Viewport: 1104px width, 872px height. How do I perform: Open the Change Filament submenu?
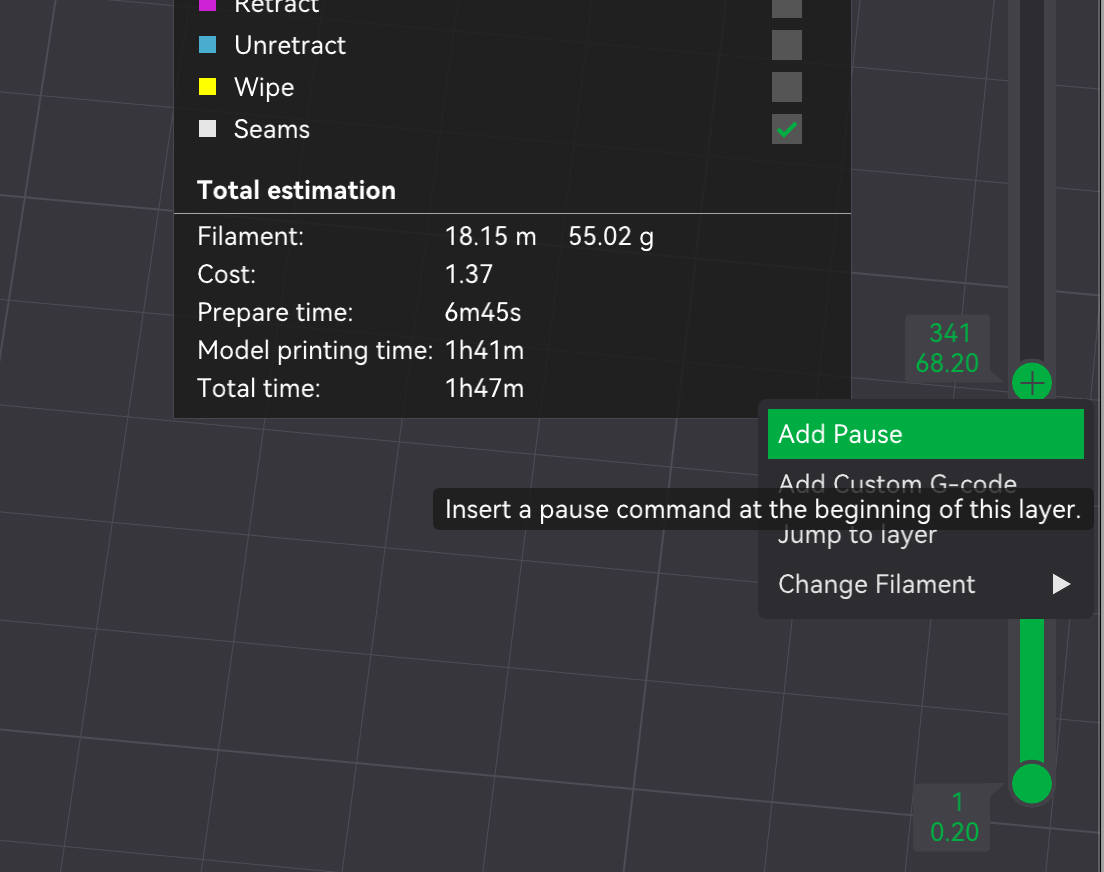(877, 584)
